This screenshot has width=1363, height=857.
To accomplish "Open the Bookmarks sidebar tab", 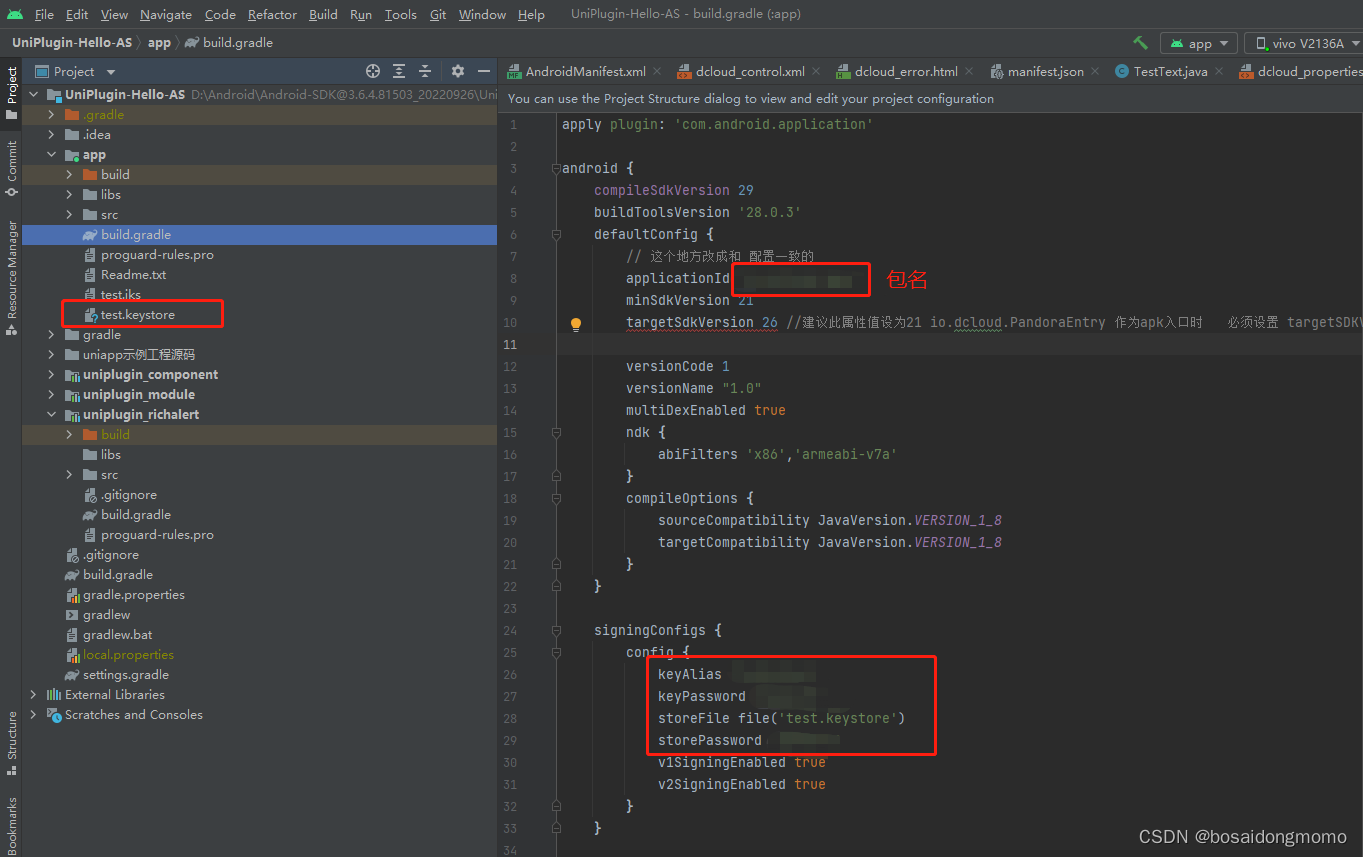I will tap(11, 825).
